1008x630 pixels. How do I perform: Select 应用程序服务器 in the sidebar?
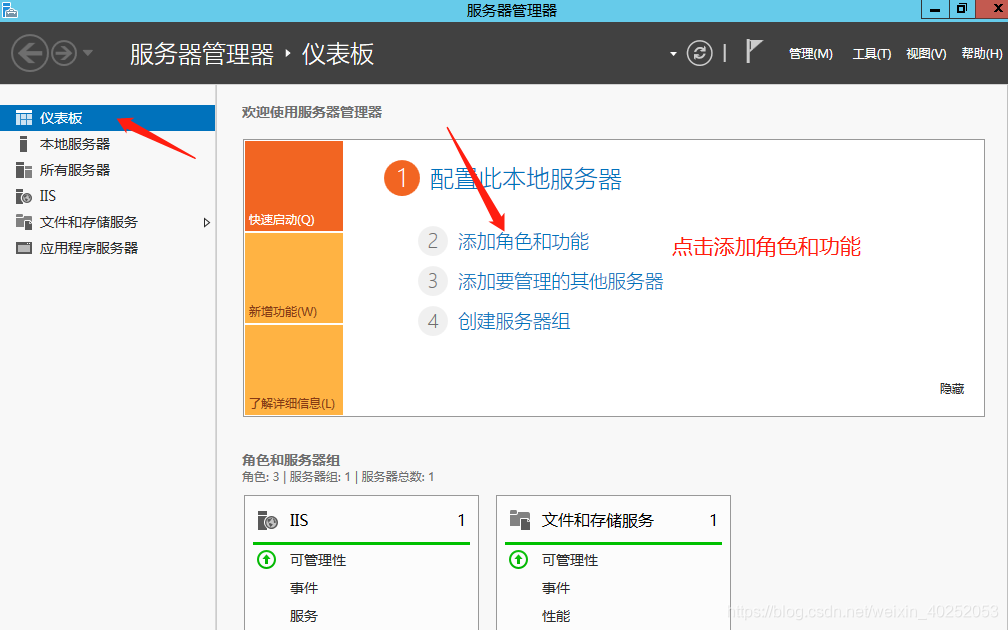tap(107, 248)
